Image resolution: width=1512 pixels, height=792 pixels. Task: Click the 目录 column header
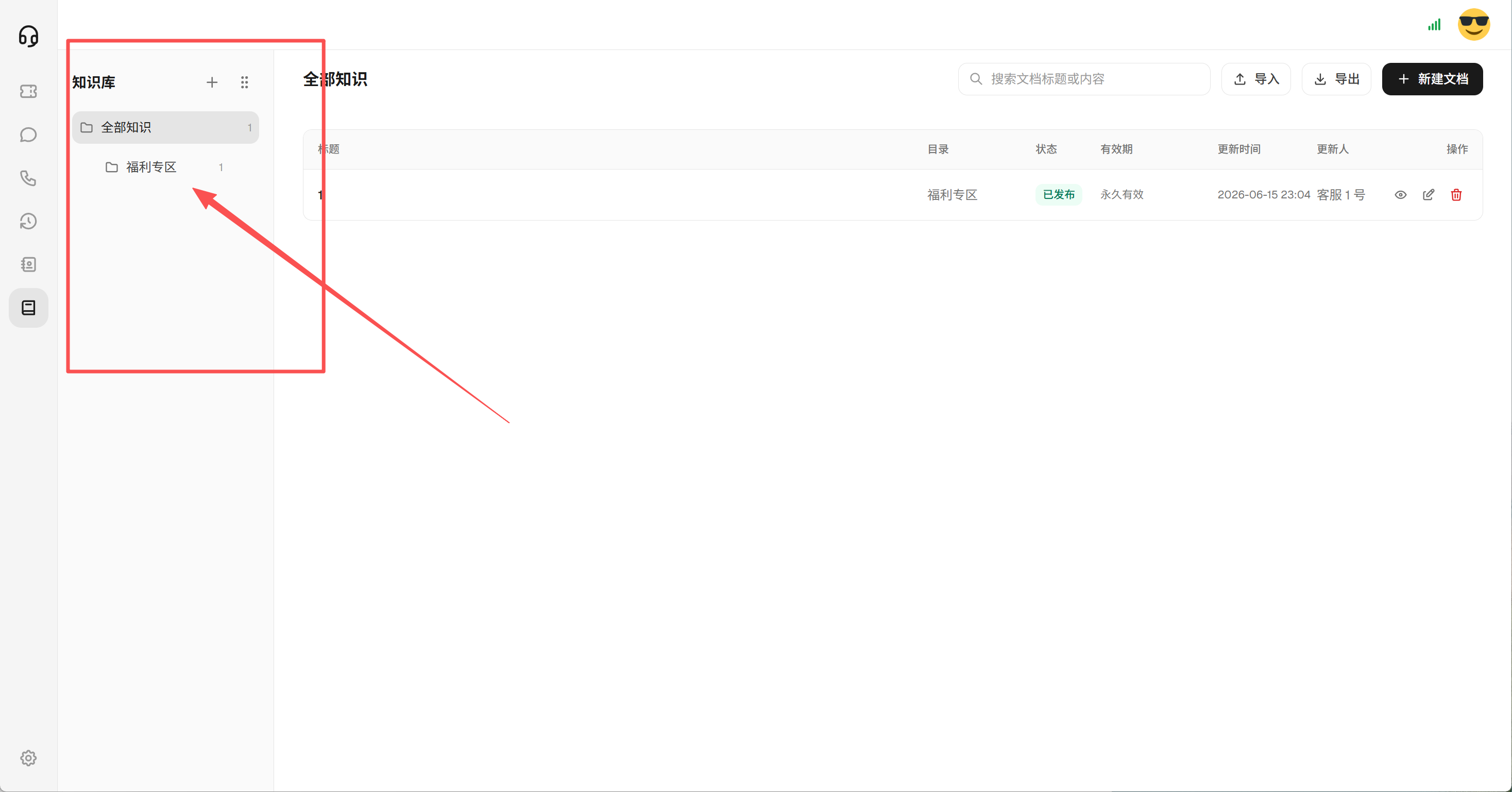point(938,149)
